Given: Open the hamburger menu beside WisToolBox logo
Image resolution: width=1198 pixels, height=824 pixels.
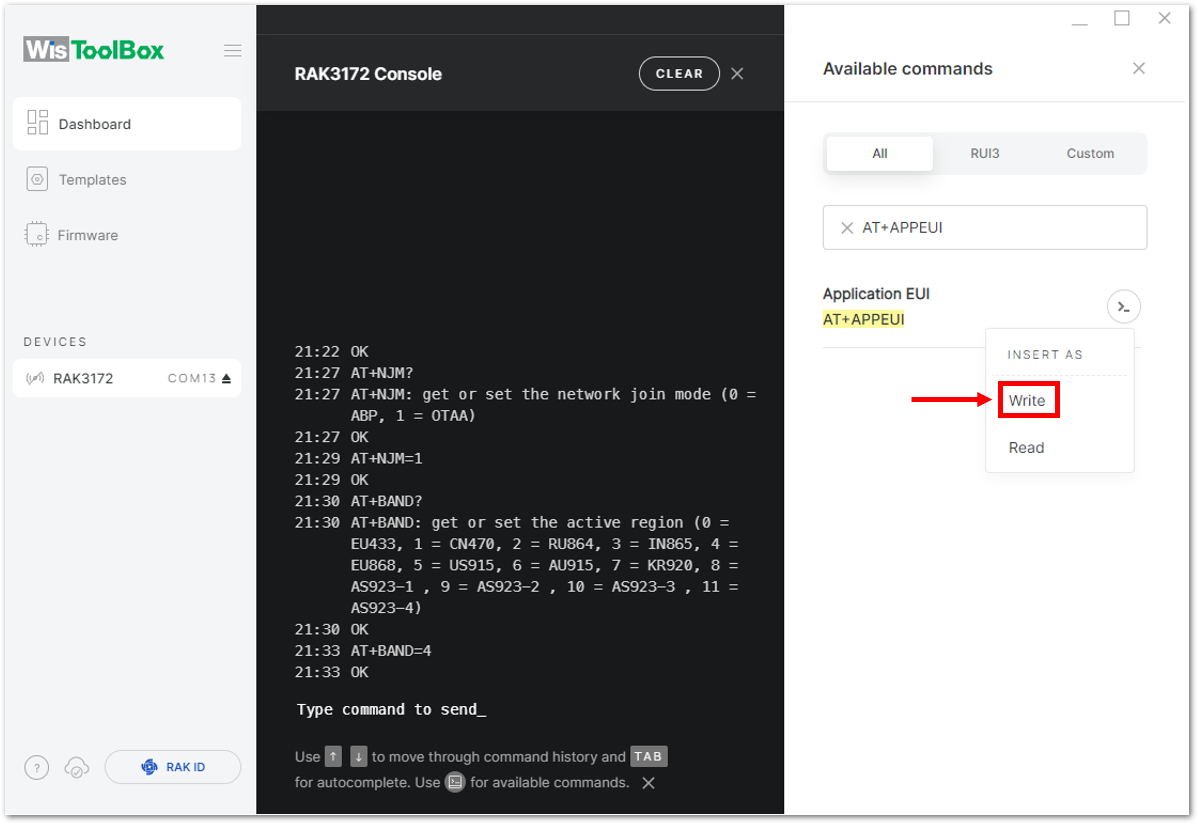Looking at the screenshot, I should click(232, 50).
